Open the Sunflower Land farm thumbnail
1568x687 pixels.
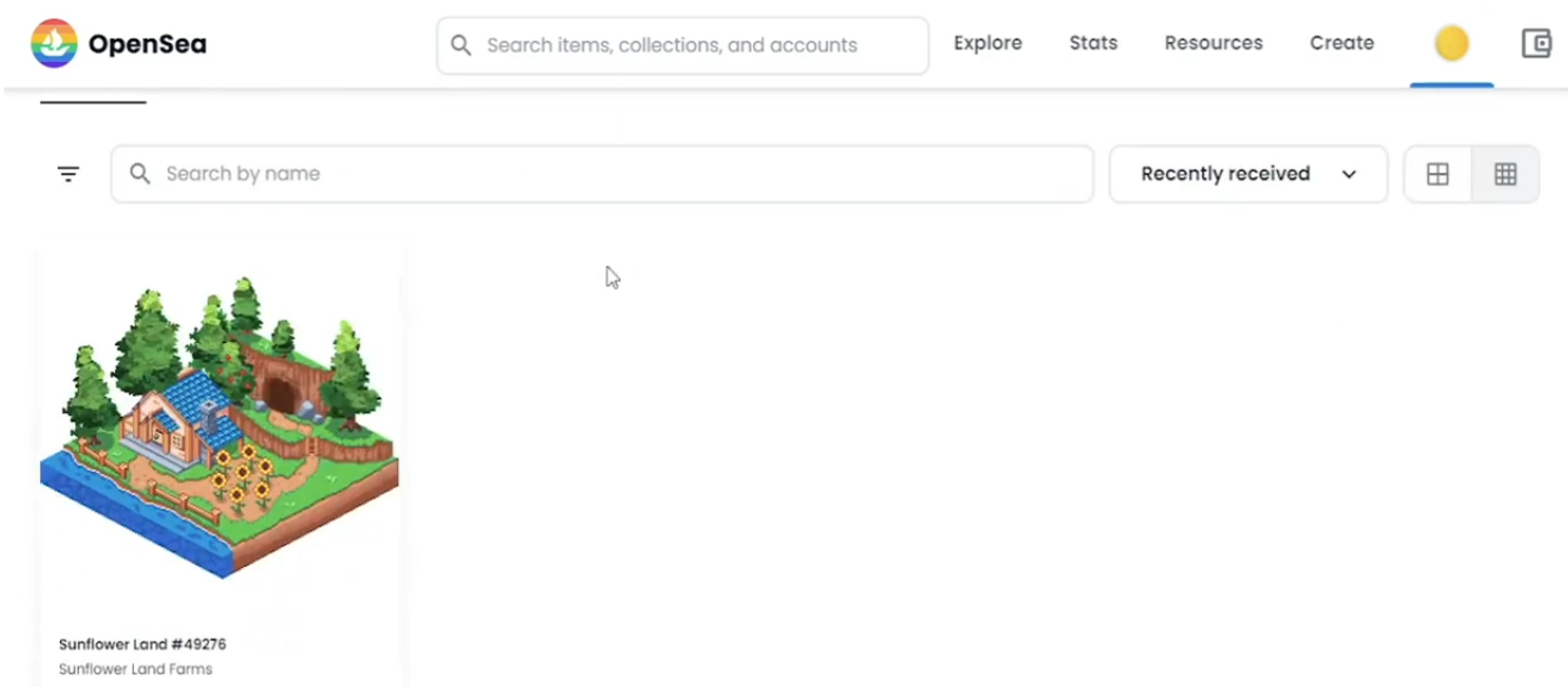click(x=220, y=426)
